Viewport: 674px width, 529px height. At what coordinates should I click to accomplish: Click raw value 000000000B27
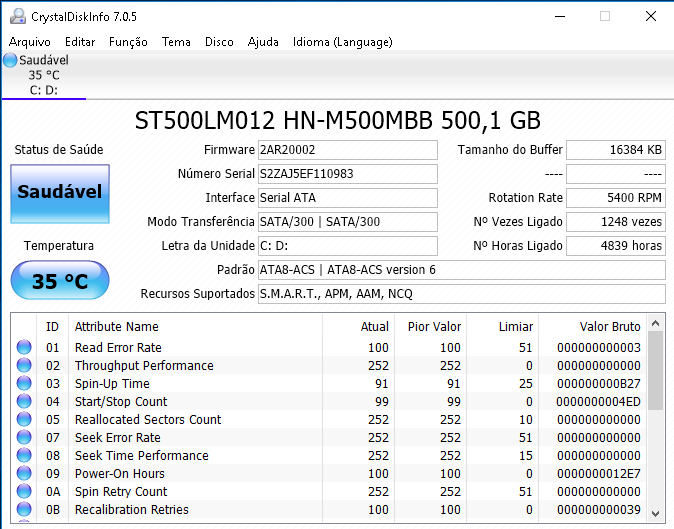tap(599, 383)
